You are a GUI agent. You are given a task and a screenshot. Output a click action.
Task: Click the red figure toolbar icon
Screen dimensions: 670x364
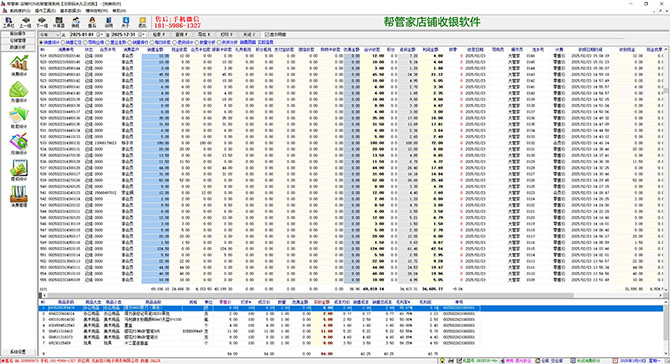(92, 22)
